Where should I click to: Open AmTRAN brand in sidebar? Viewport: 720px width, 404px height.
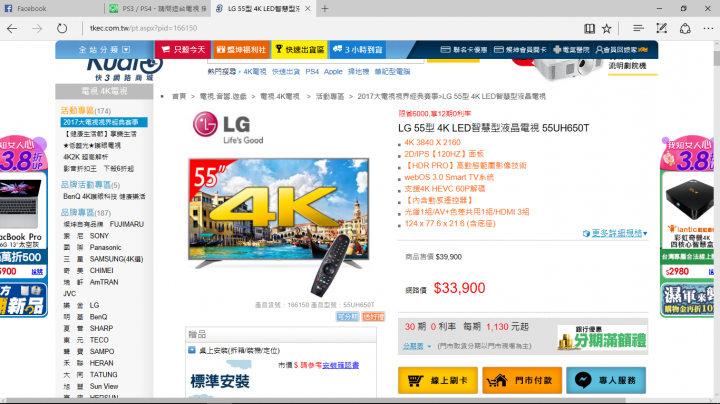(x=90, y=282)
